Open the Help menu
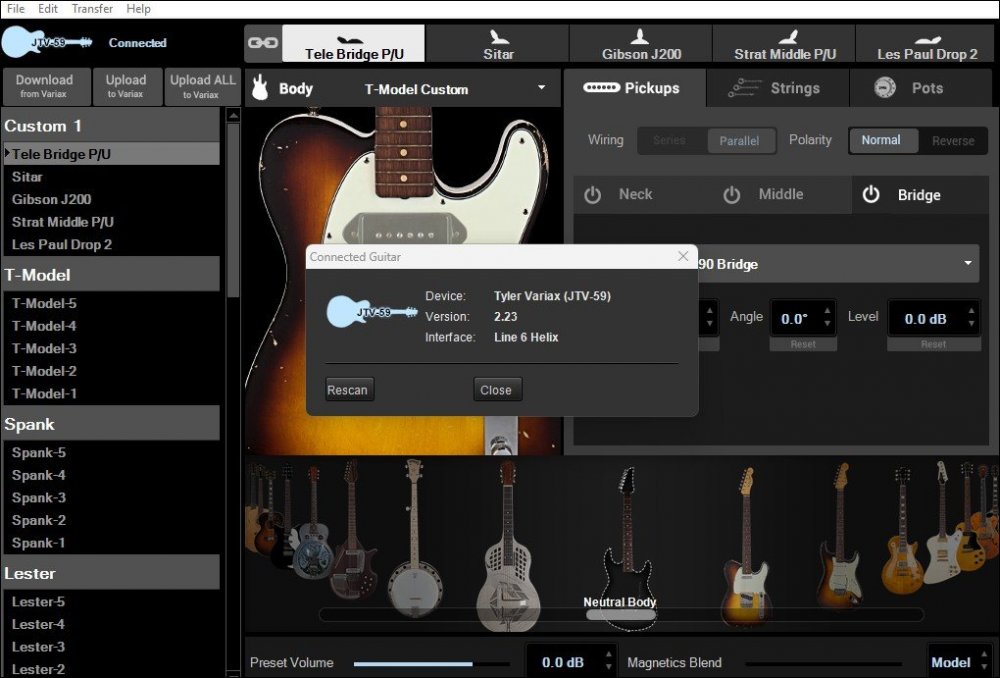Image resolution: width=1000 pixels, height=678 pixels. 138,9
